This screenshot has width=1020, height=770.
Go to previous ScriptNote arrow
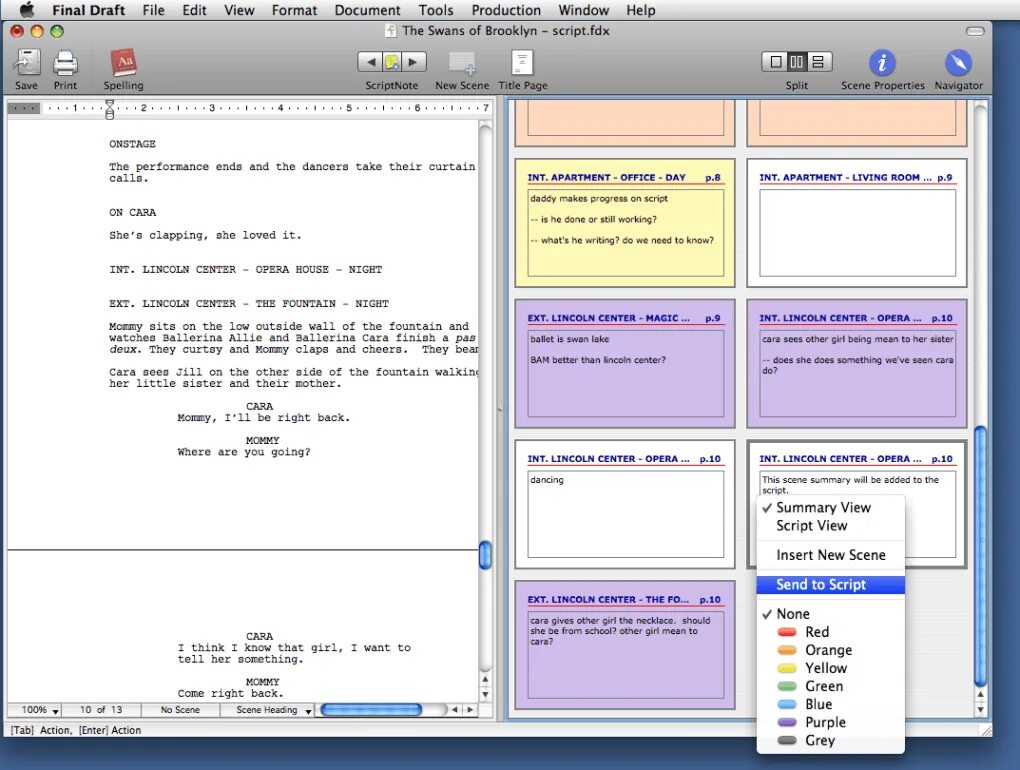tap(370, 62)
